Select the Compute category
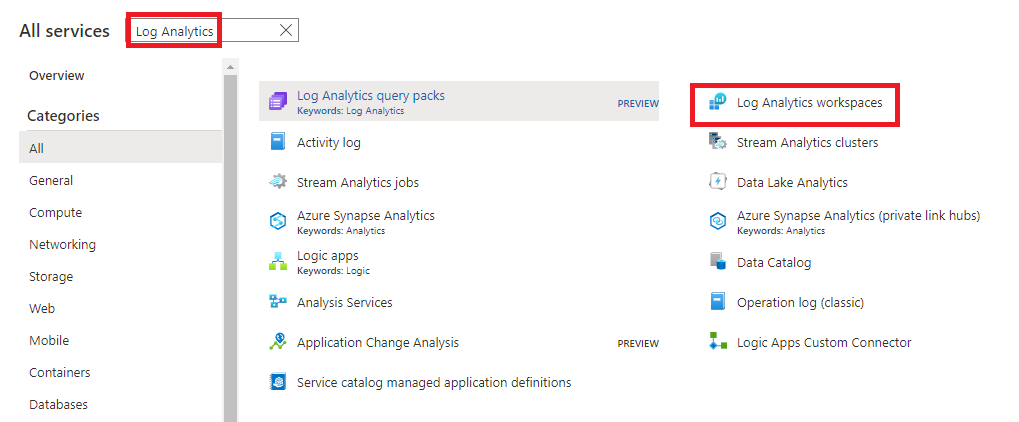 pyautogui.click(x=55, y=213)
